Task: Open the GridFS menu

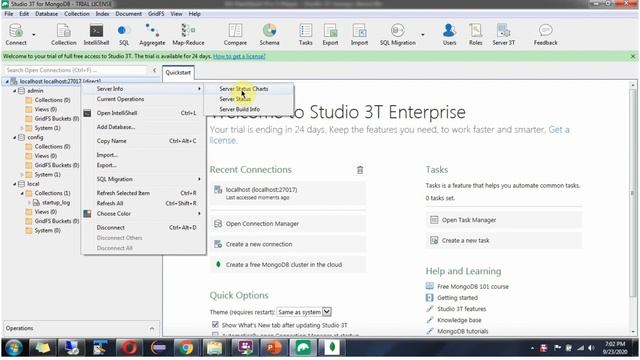Action: 156,14
